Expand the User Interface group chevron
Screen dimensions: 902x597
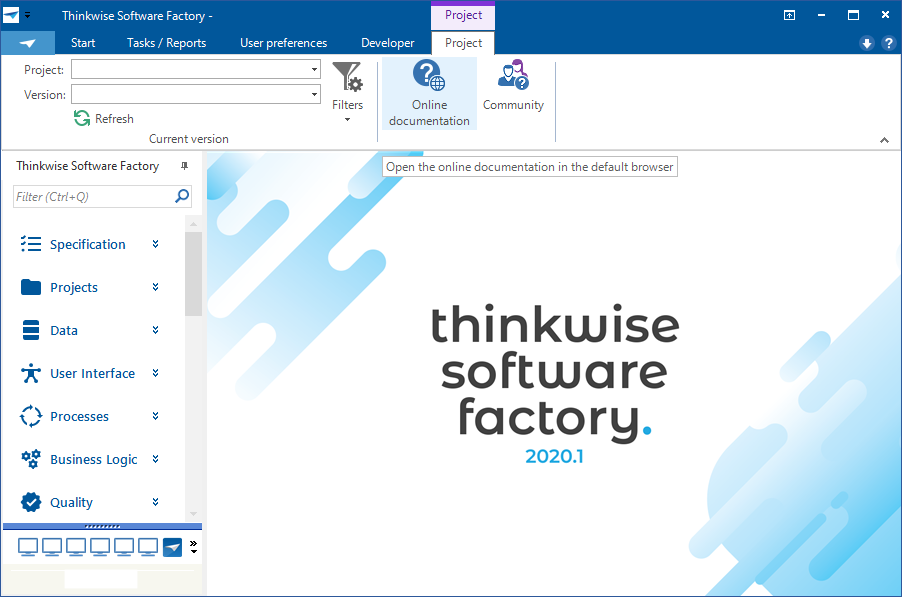(155, 373)
